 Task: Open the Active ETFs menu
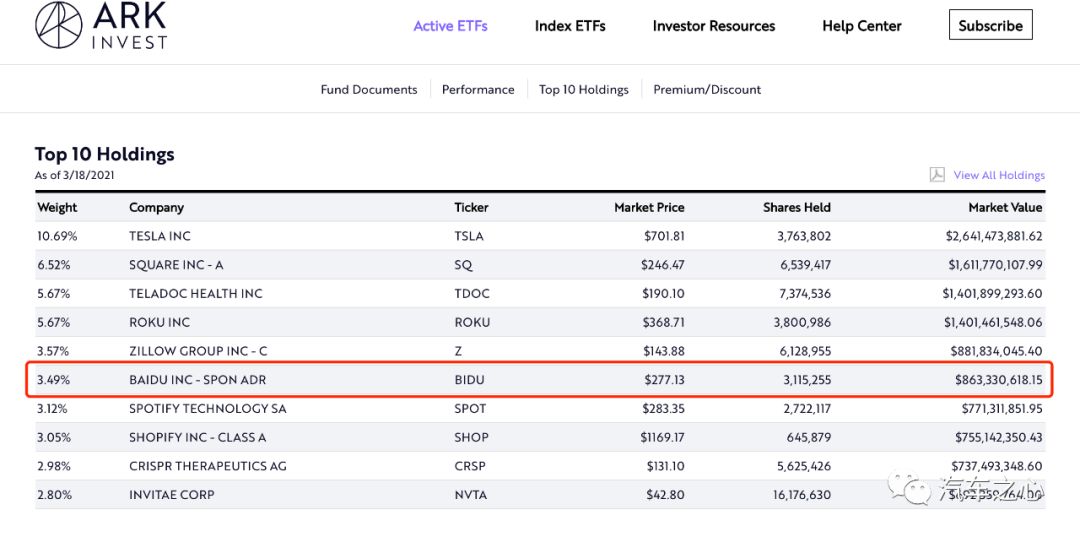pyautogui.click(x=450, y=26)
